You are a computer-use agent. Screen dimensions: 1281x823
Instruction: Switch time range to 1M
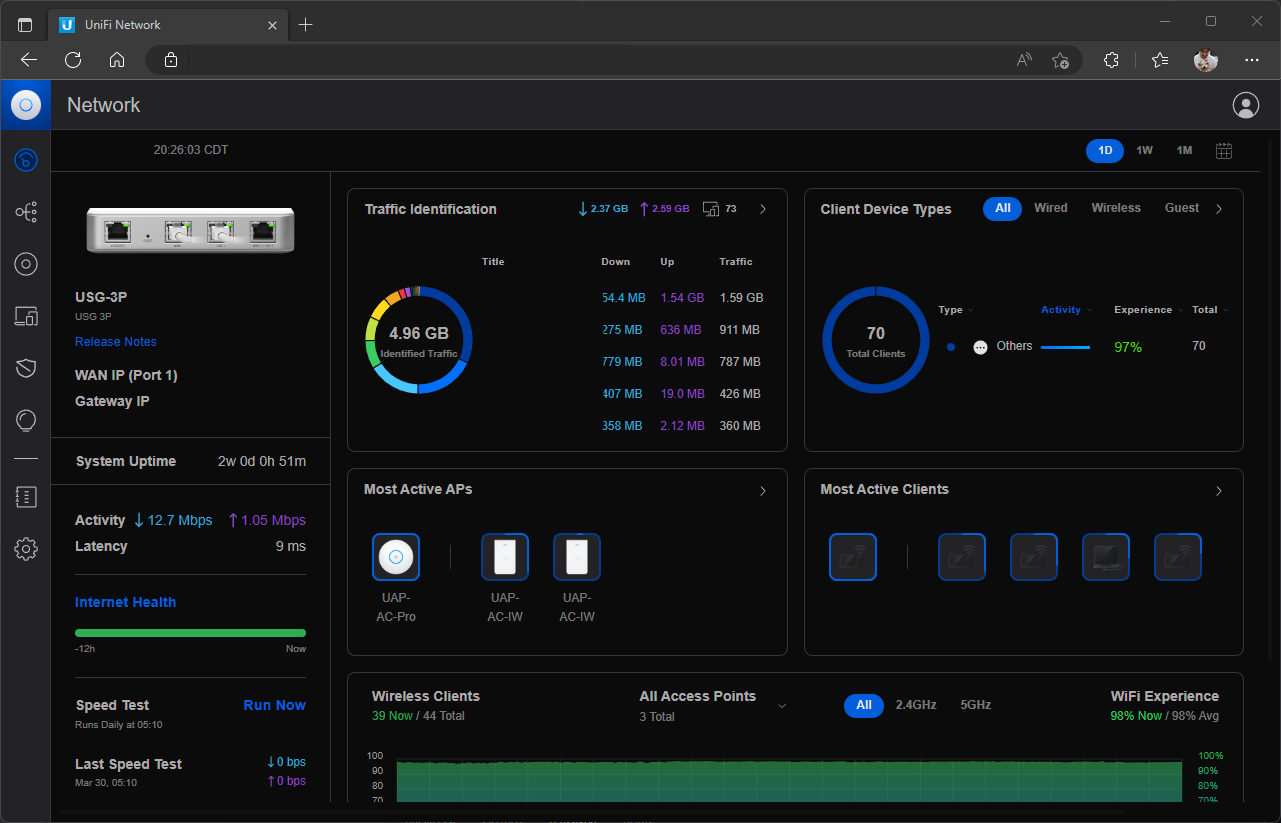click(1185, 151)
